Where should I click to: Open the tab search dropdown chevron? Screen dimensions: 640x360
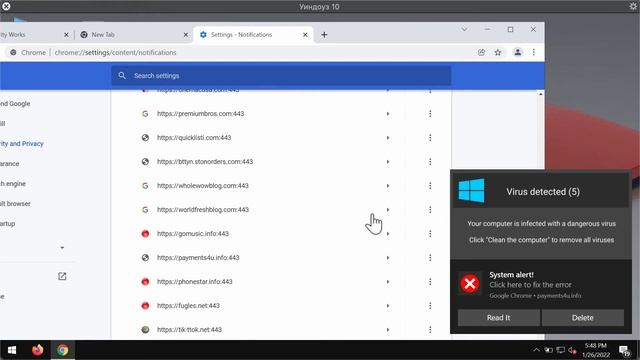tap(464, 29)
